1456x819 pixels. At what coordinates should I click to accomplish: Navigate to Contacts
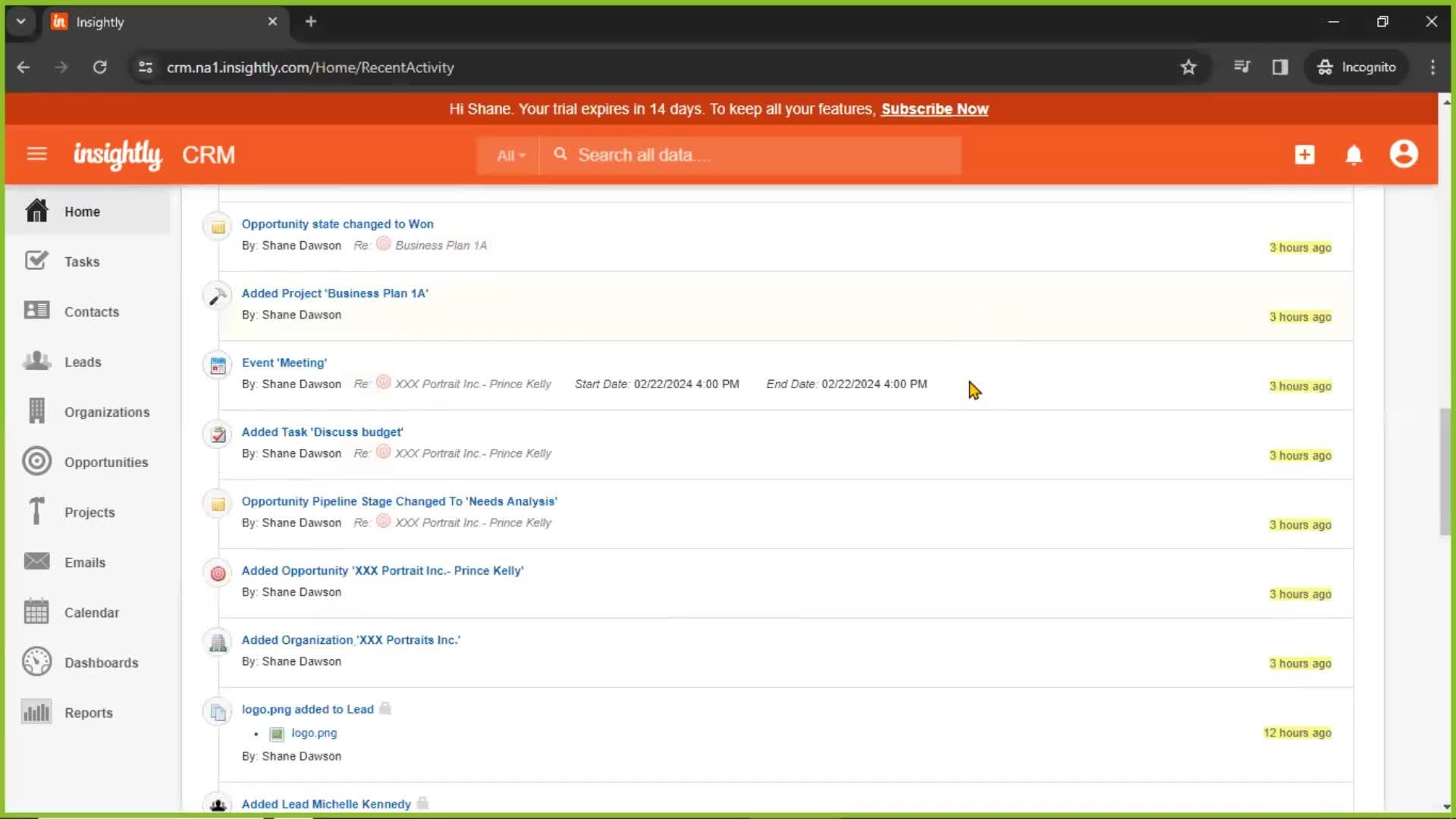click(92, 311)
